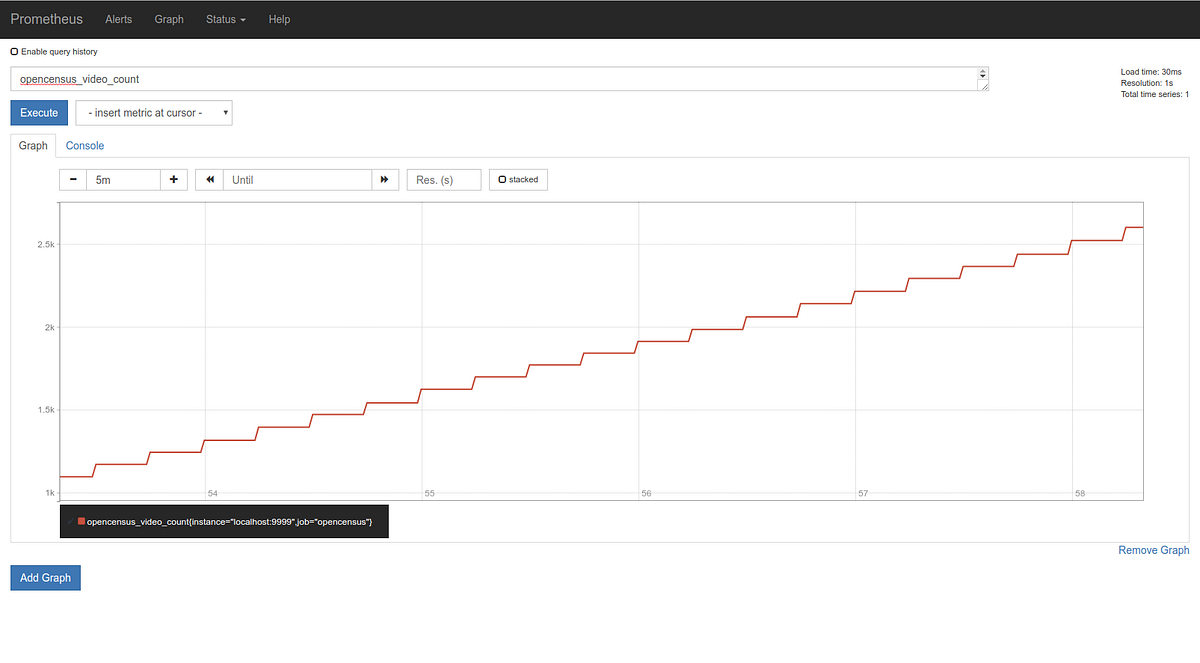Click the Remove Graph link
This screenshot has width=1200, height=663.
[1153, 550]
